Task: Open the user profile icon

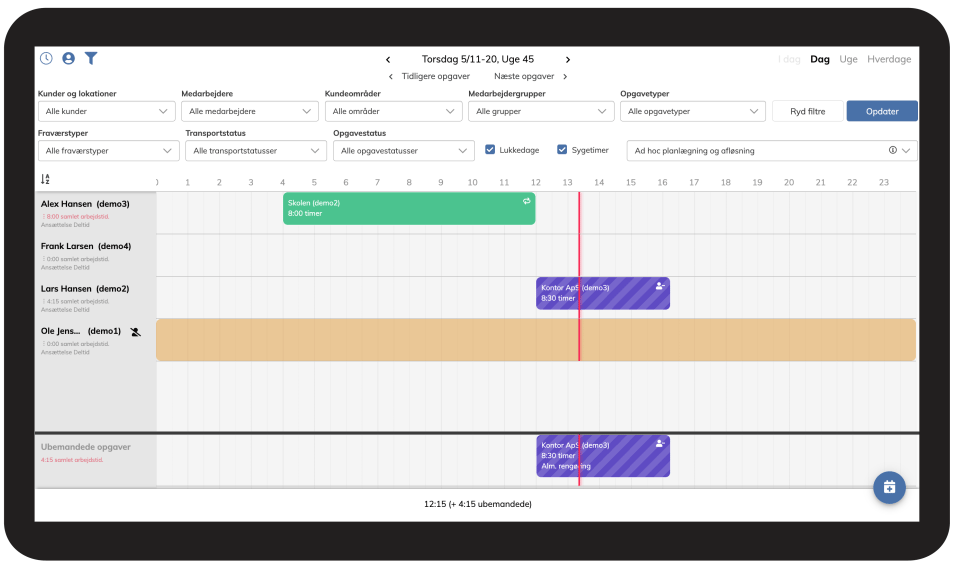Action: point(69,58)
